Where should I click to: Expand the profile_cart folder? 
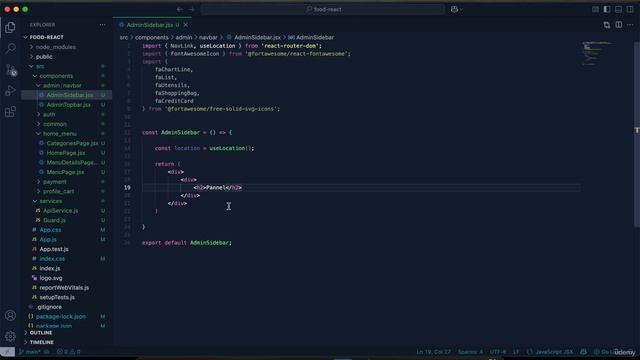click(67, 191)
